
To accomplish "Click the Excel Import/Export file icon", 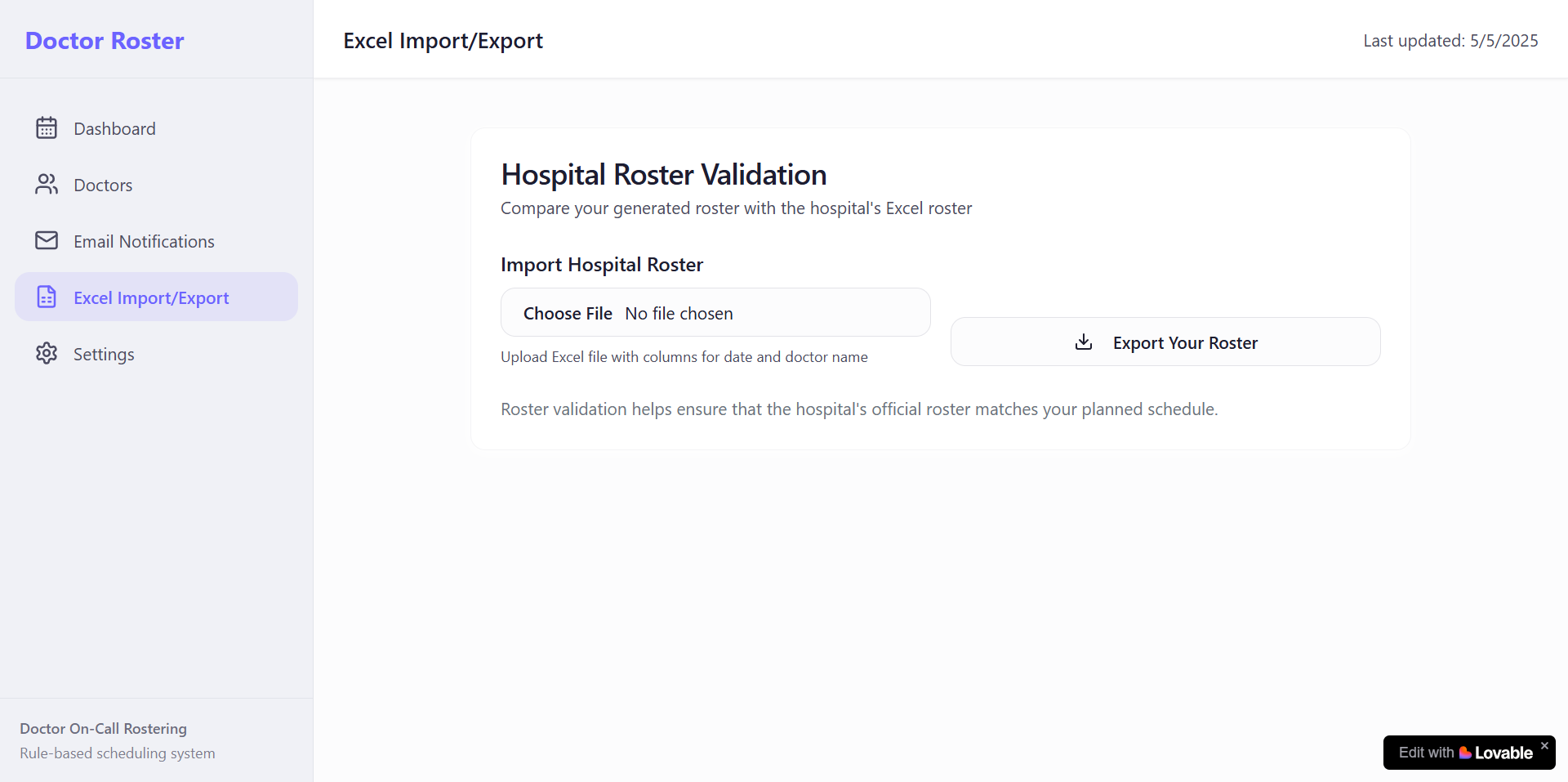I will pos(47,297).
